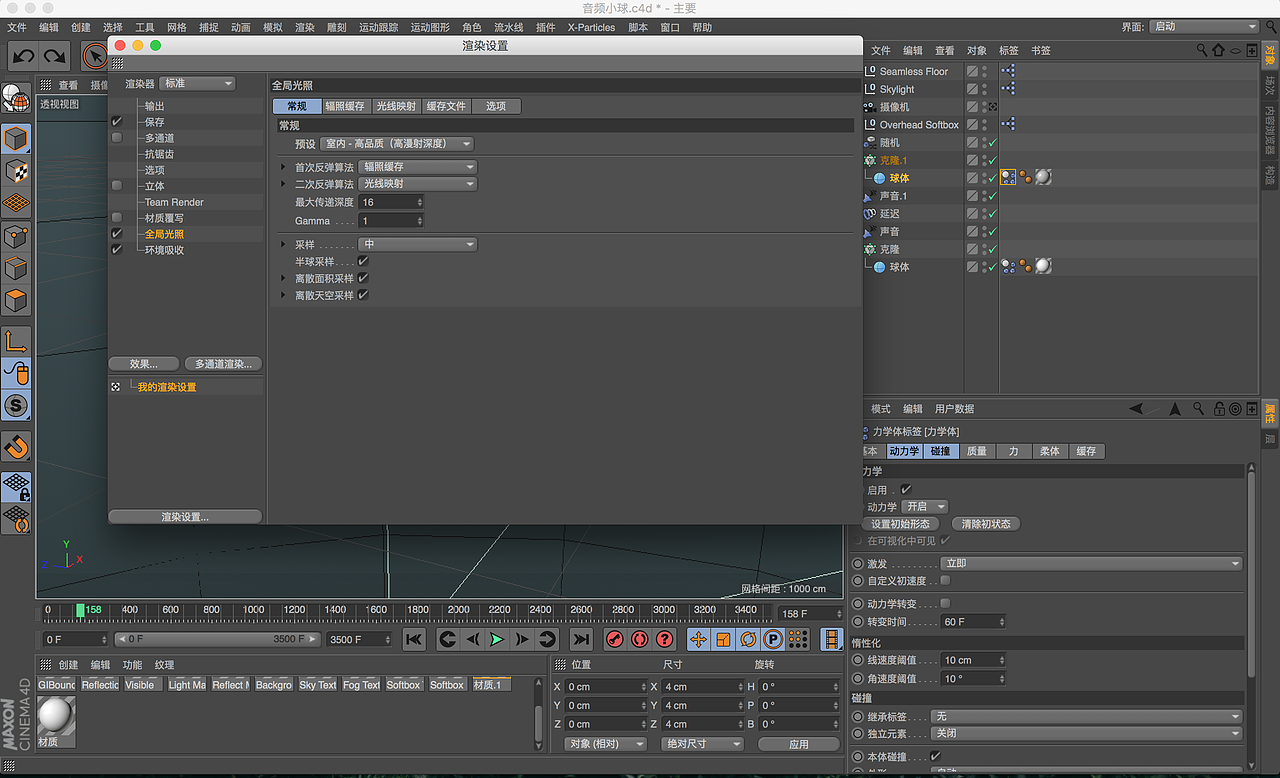Open the 柔体 tab in dynamics tag
The width and height of the screenshot is (1280, 778).
(x=1049, y=451)
